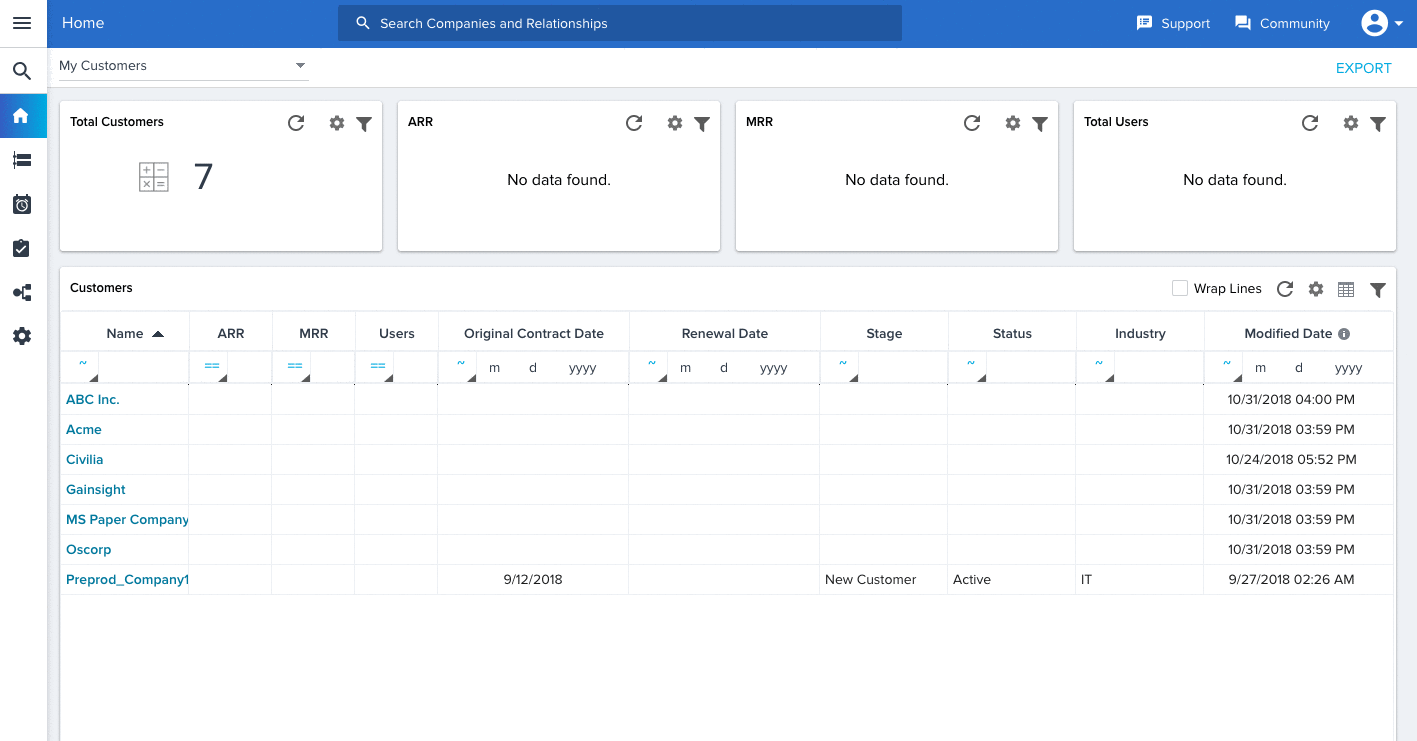Open Total Customers widget settings gear
The height and width of the screenshot is (741, 1417).
coord(337,123)
